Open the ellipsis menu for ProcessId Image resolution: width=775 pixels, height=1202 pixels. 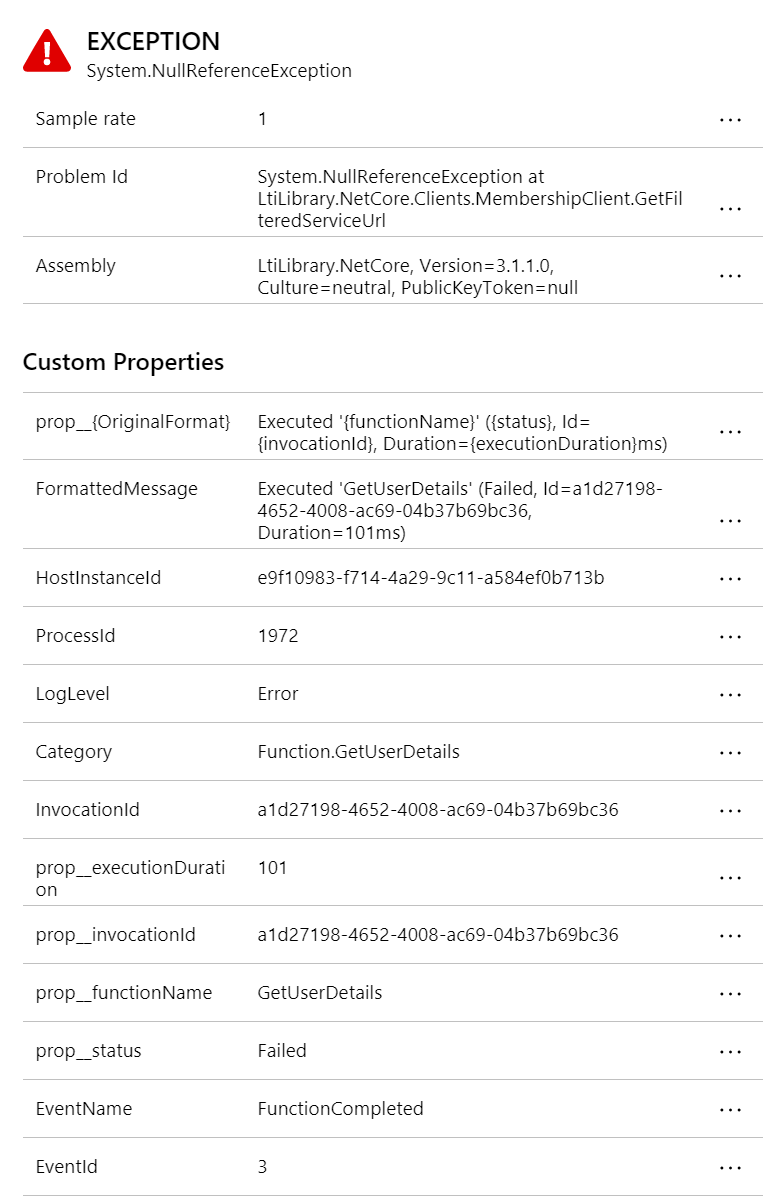(730, 636)
